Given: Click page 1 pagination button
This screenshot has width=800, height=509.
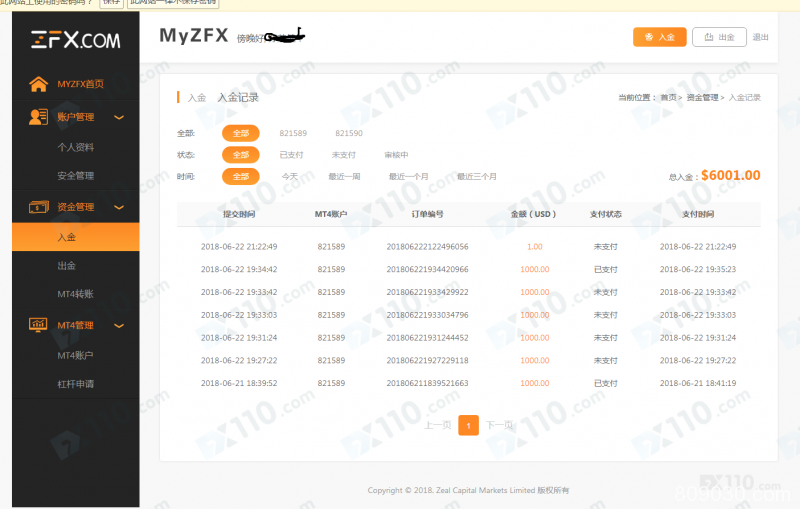Looking at the screenshot, I should click(x=468, y=425).
